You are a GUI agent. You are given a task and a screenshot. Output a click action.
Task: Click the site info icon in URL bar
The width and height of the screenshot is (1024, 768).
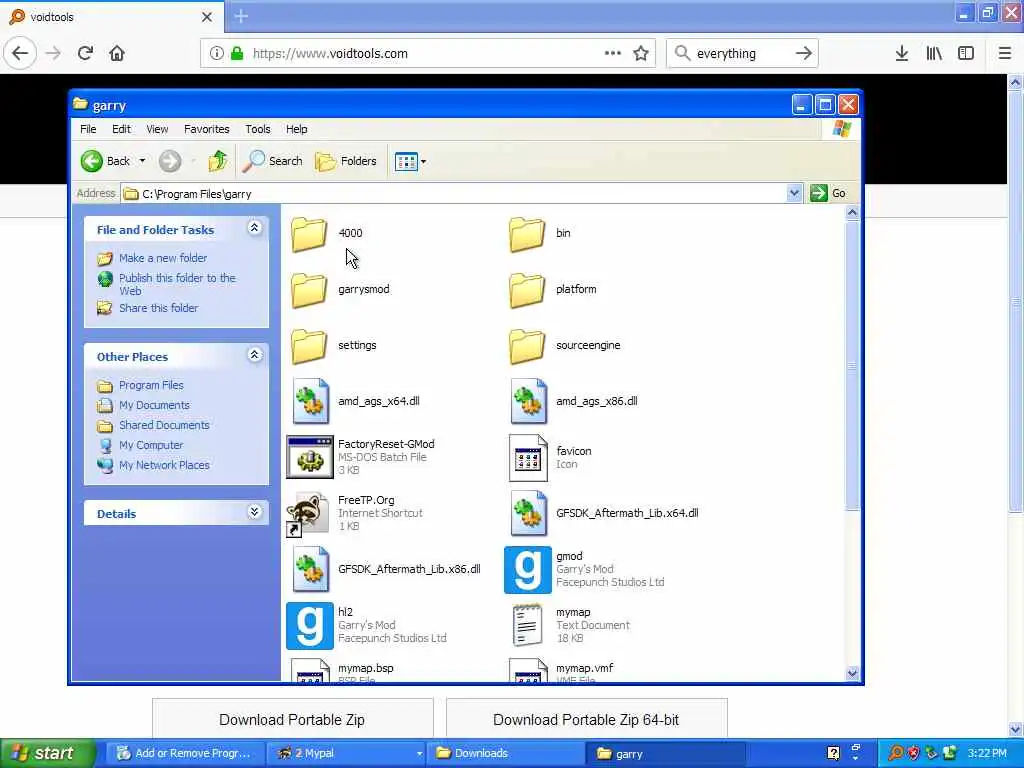(x=216, y=54)
